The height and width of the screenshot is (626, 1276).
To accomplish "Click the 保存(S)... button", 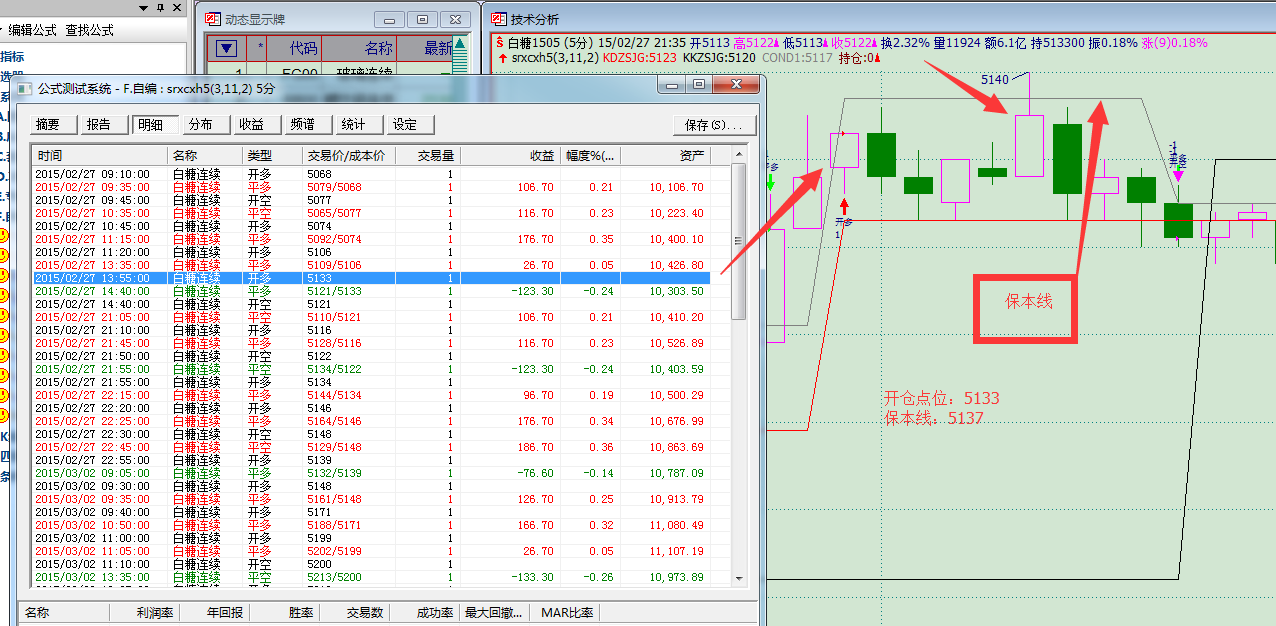I will pyautogui.click(x=714, y=126).
